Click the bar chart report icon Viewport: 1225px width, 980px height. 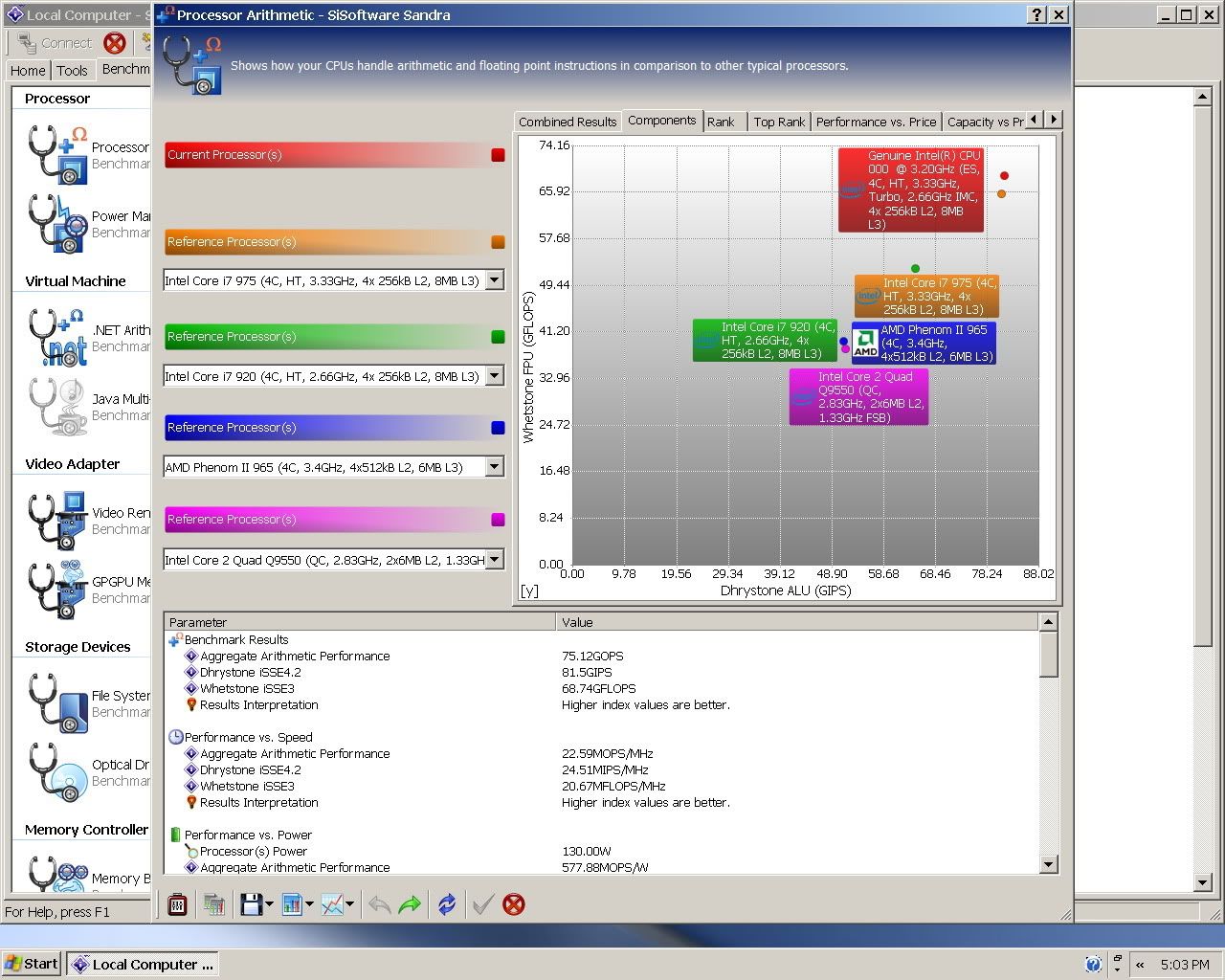[293, 903]
